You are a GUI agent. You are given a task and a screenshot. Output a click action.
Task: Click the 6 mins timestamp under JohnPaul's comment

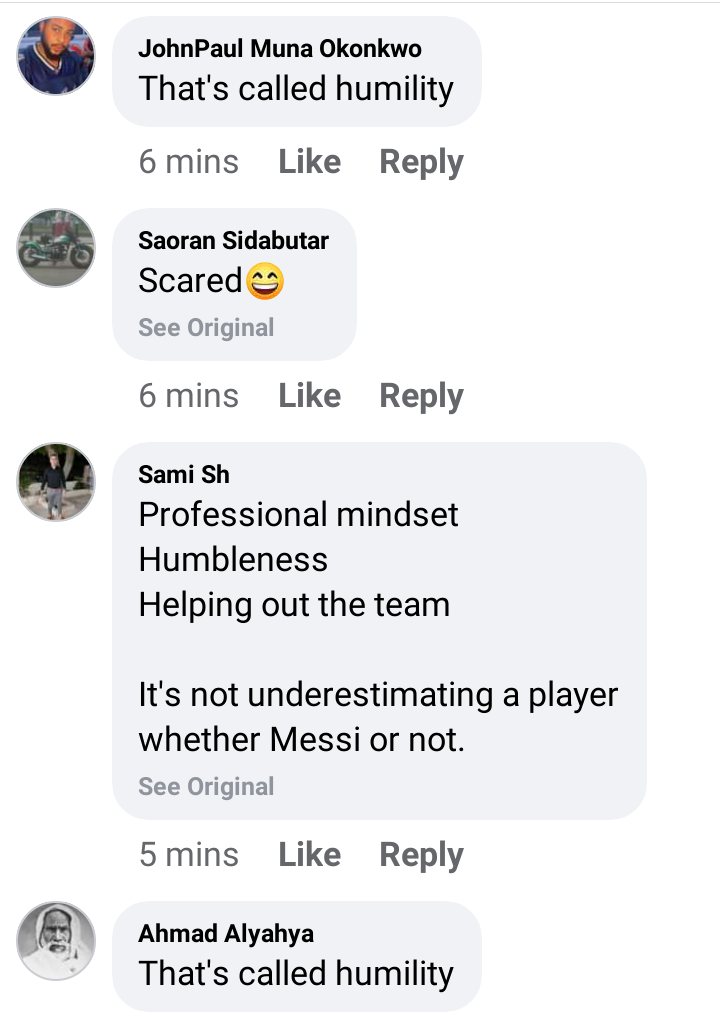[x=188, y=162]
